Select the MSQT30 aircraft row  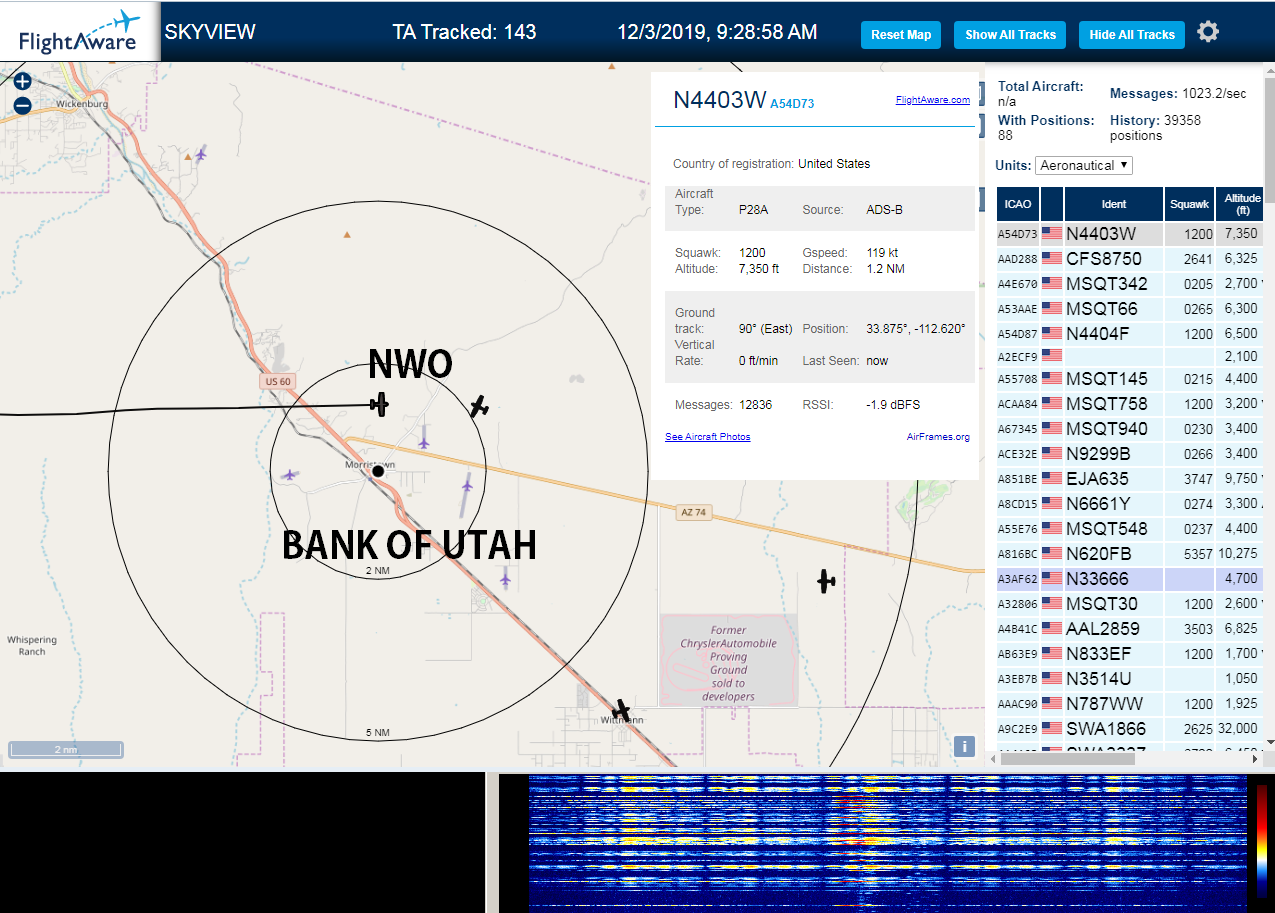[x=1130, y=604]
